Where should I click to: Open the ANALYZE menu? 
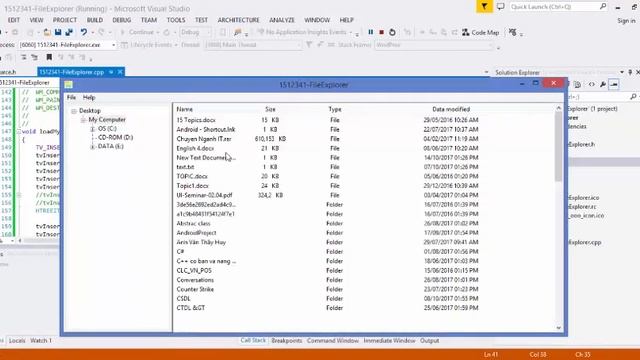(x=282, y=20)
